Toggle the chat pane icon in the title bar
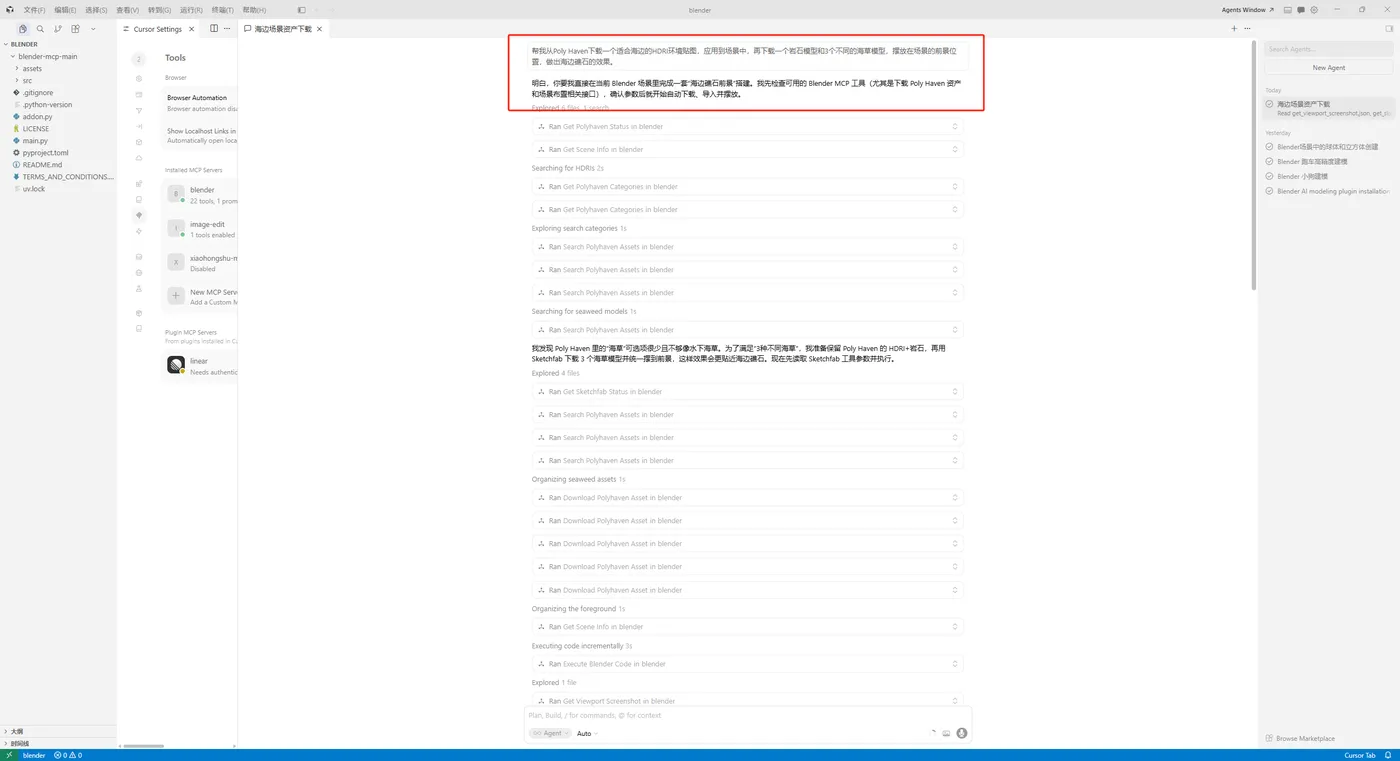 point(1301,10)
